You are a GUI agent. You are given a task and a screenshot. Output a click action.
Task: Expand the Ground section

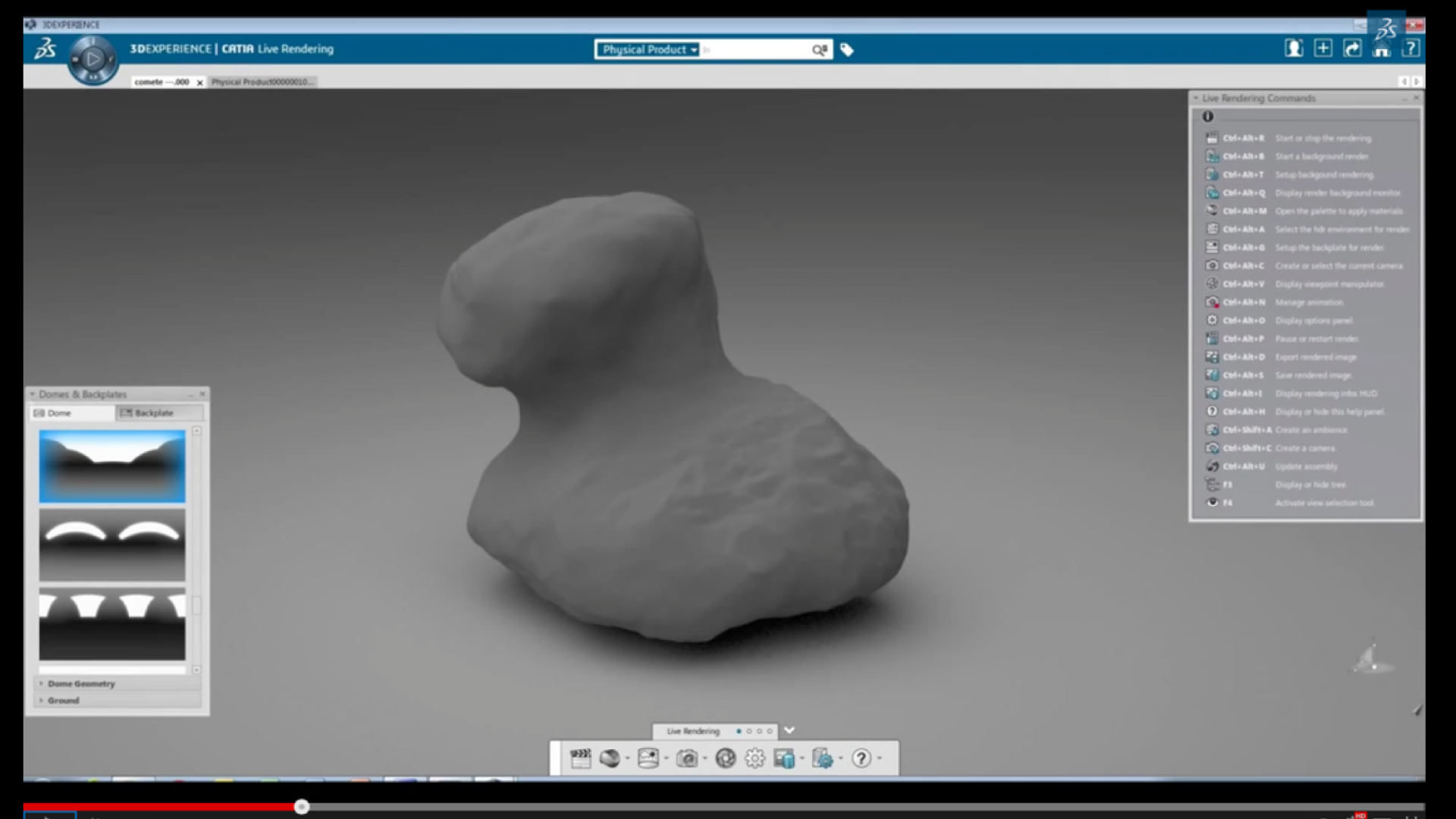click(x=64, y=700)
